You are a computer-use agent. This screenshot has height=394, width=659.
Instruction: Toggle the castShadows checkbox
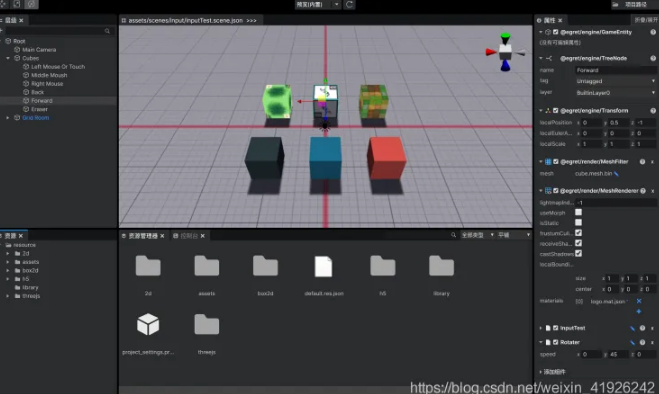click(579, 253)
